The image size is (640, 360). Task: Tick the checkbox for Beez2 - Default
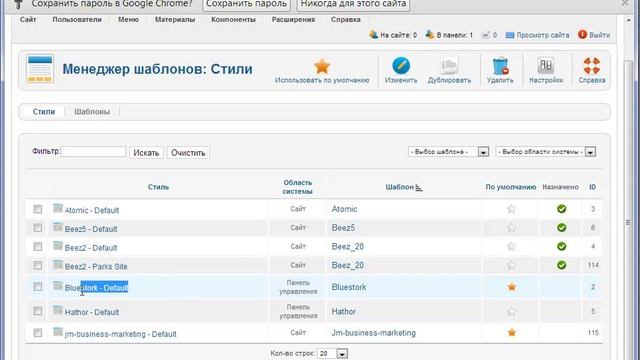38,247
